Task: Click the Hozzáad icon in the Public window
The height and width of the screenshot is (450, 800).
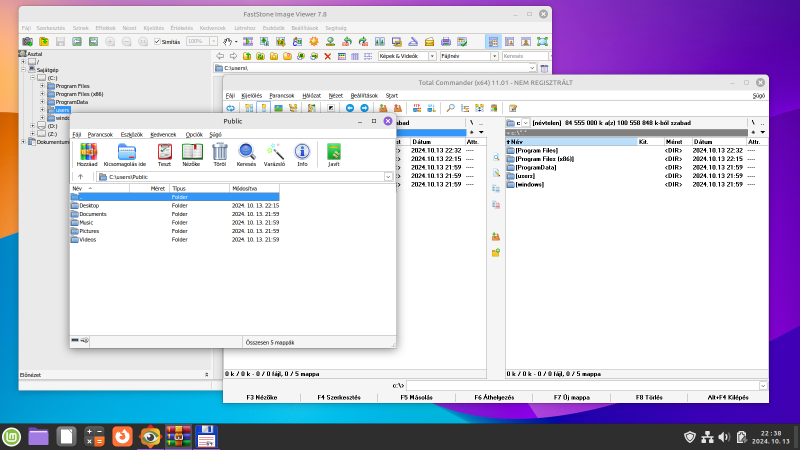Action: 87,155
